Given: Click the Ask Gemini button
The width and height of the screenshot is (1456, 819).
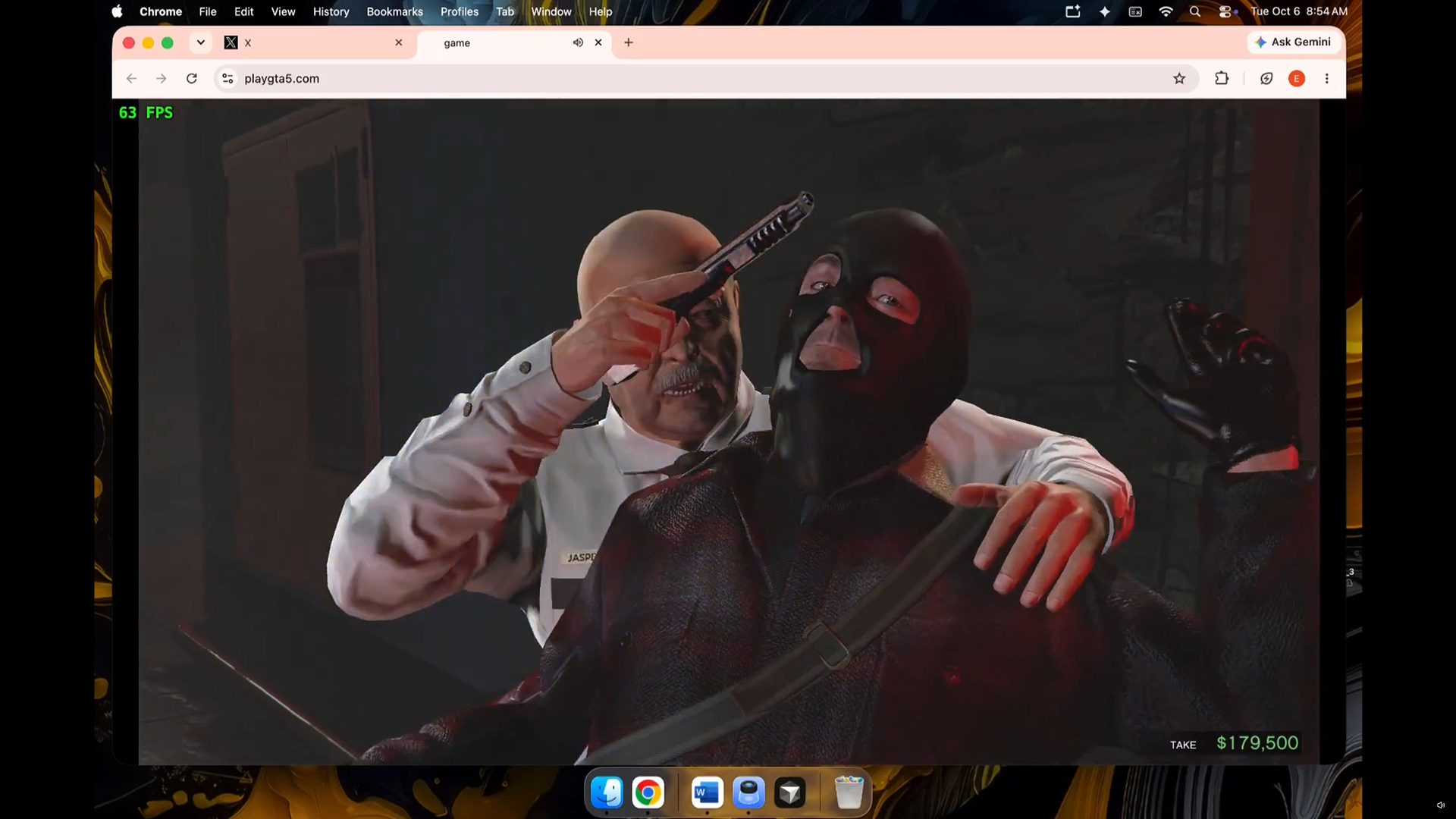Looking at the screenshot, I should 1294,42.
